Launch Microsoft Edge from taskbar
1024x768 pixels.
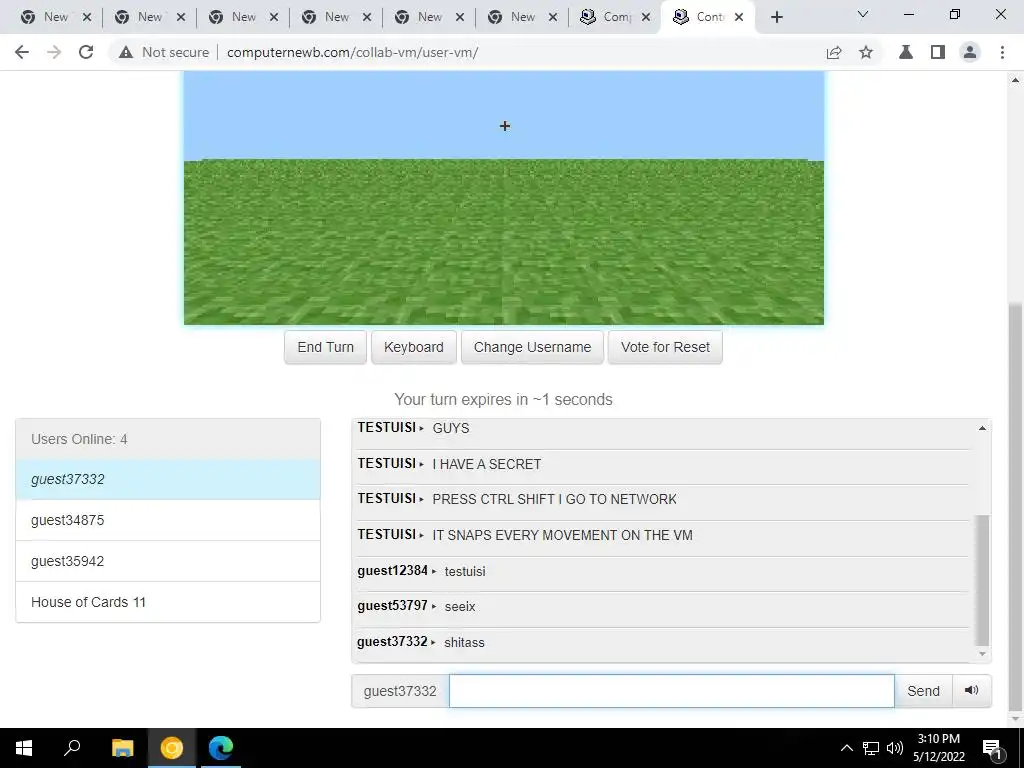coord(221,748)
